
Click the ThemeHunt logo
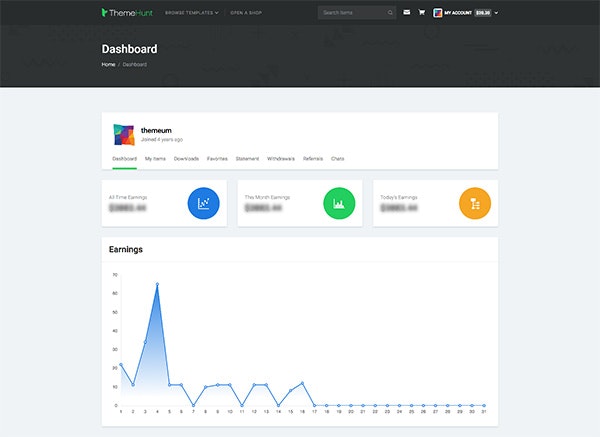click(x=127, y=13)
